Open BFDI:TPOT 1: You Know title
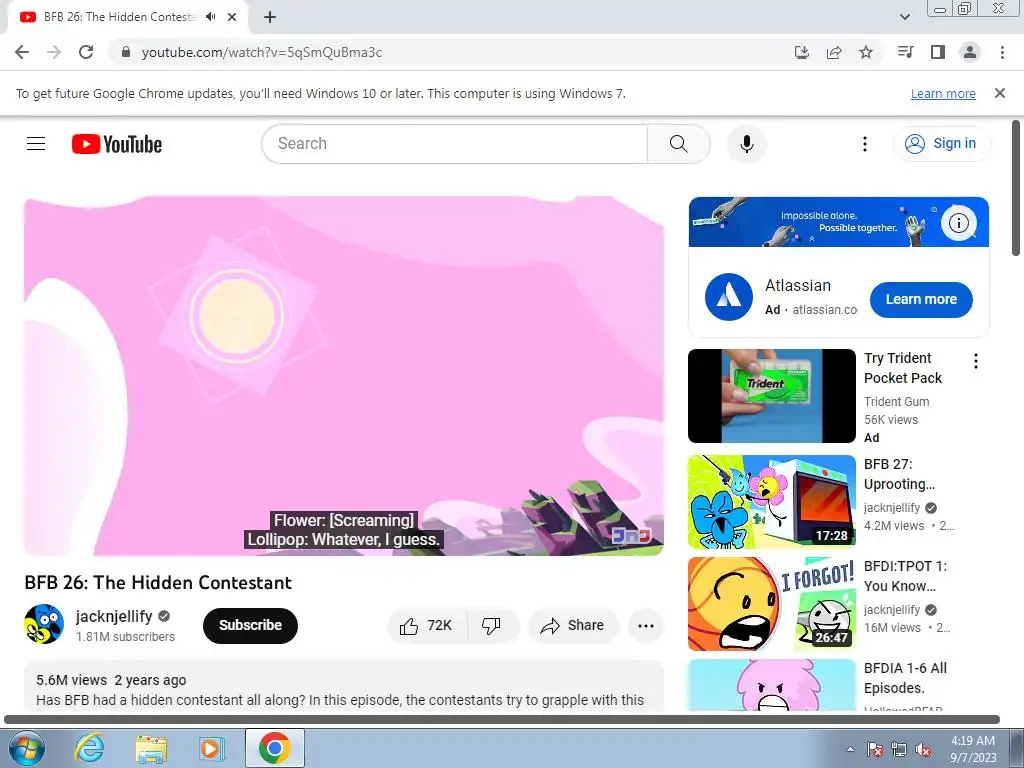Viewport: 1024px width, 768px height. [905, 576]
